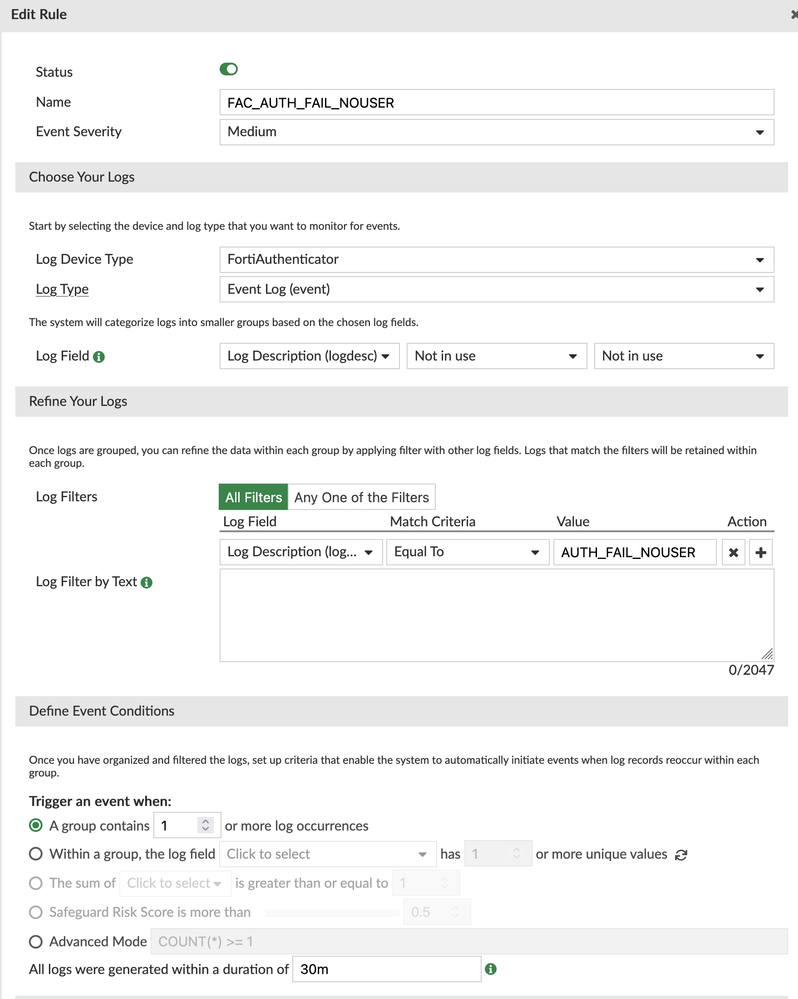Open the Log Device Type dropdown
This screenshot has width=798, height=999.
pyautogui.click(x=496, y=259)
